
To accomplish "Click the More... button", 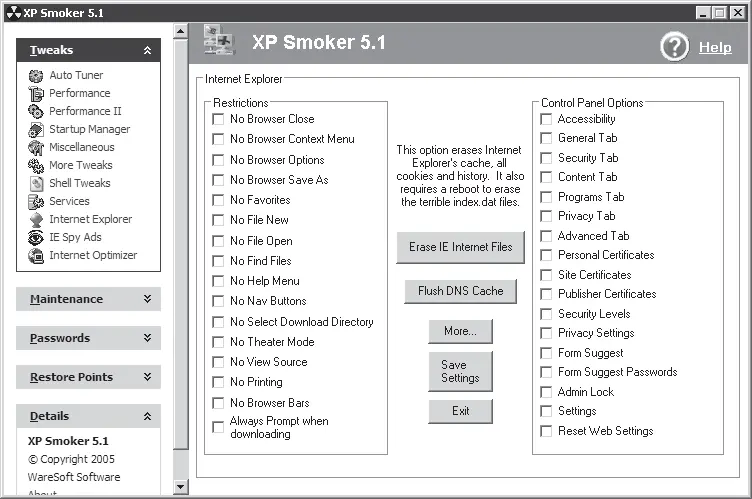I will click(x=460, y=332).
